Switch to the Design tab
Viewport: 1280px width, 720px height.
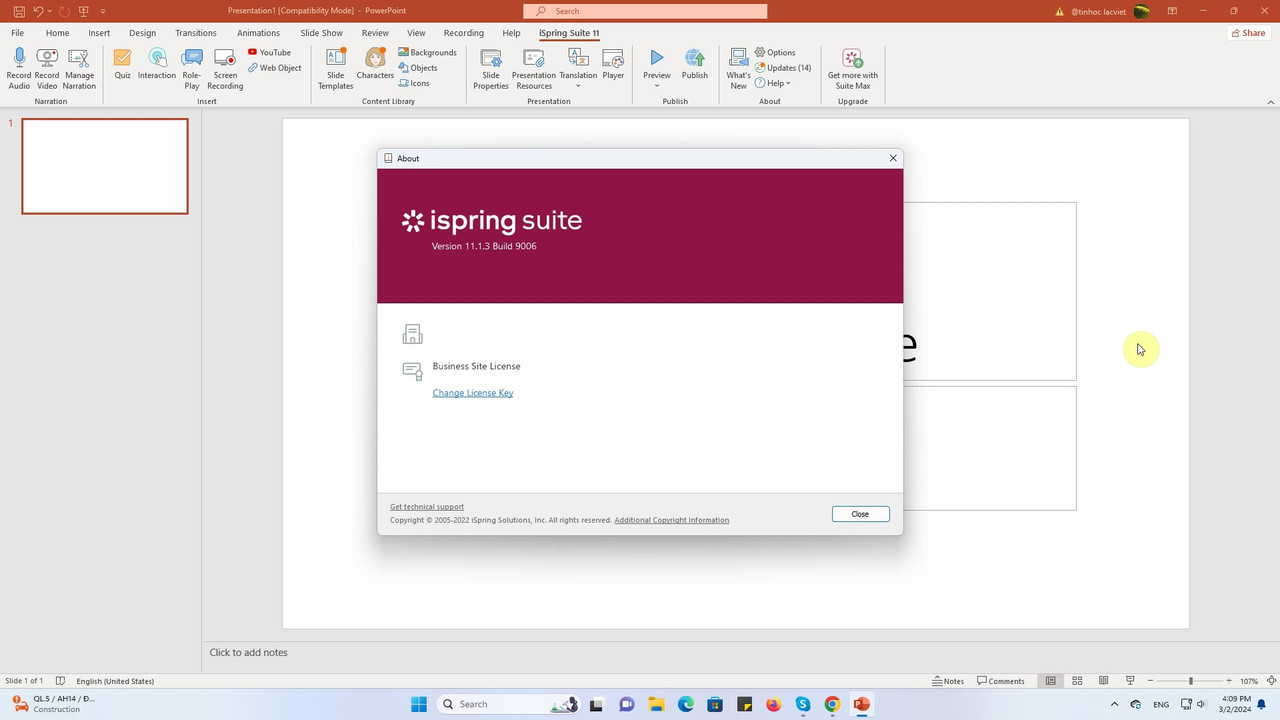[142, 33]
